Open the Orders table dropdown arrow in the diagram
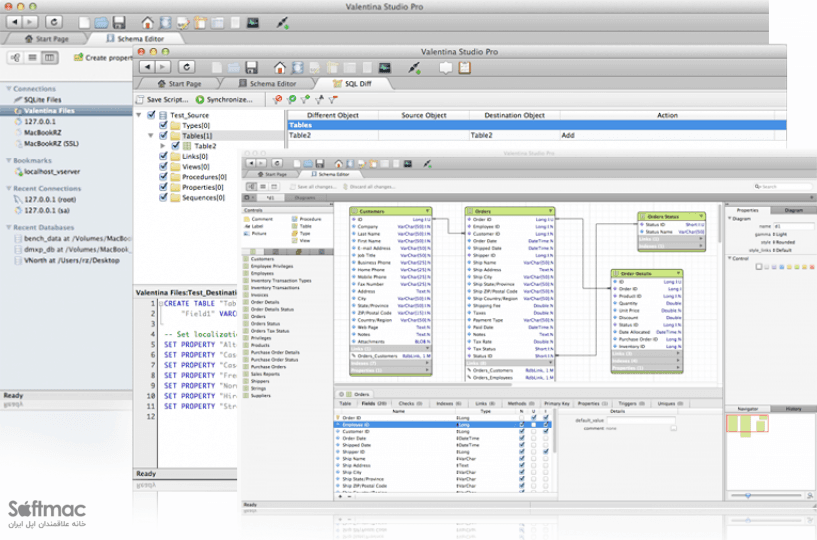 pyautogui.click(x=550, y=211)
